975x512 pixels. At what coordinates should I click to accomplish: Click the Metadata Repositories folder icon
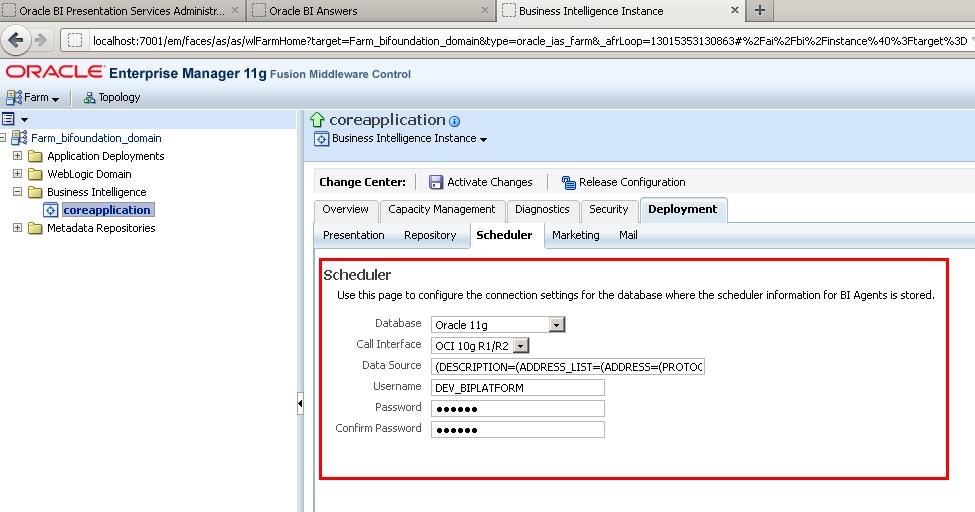pyautogui.click(x=35, y=228)
